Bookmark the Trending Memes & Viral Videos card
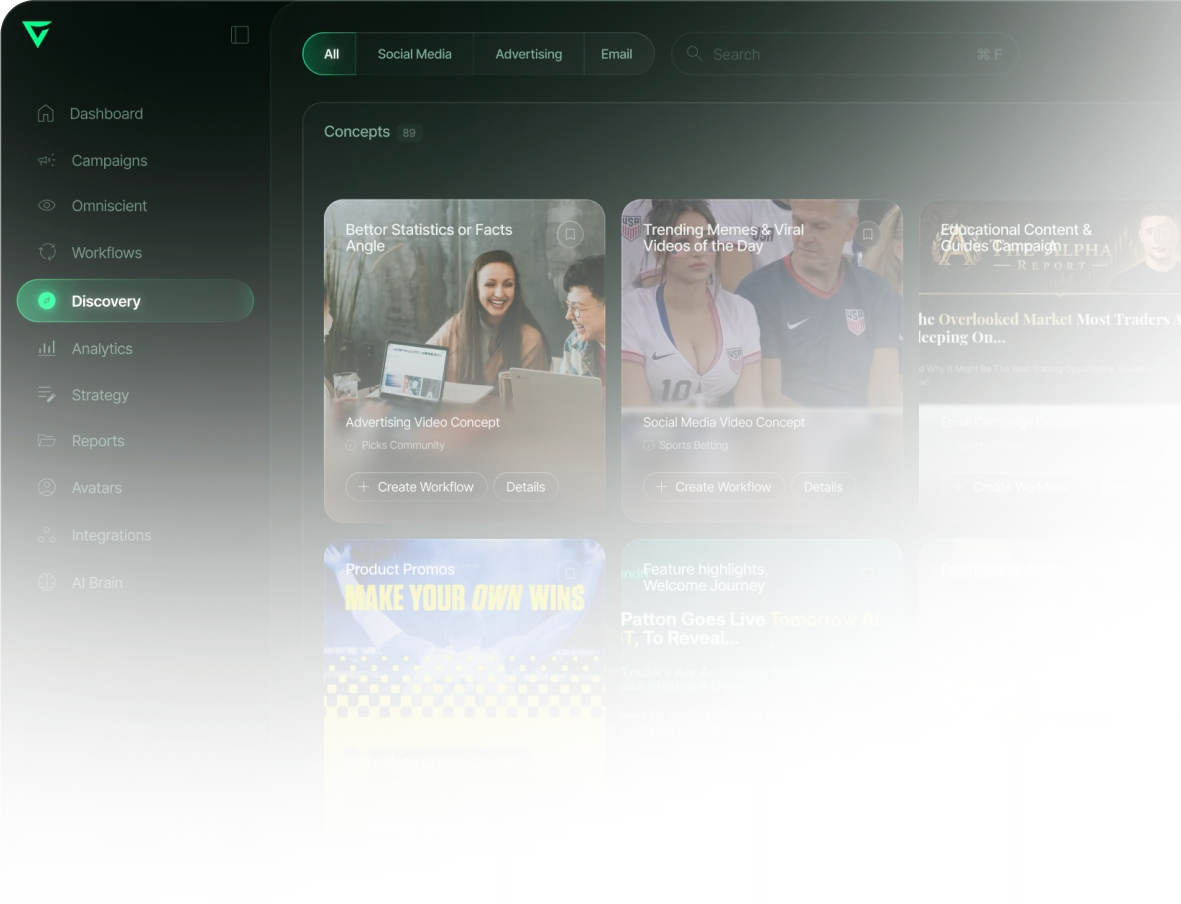The image size is (1181, 904). coord(868,234)
